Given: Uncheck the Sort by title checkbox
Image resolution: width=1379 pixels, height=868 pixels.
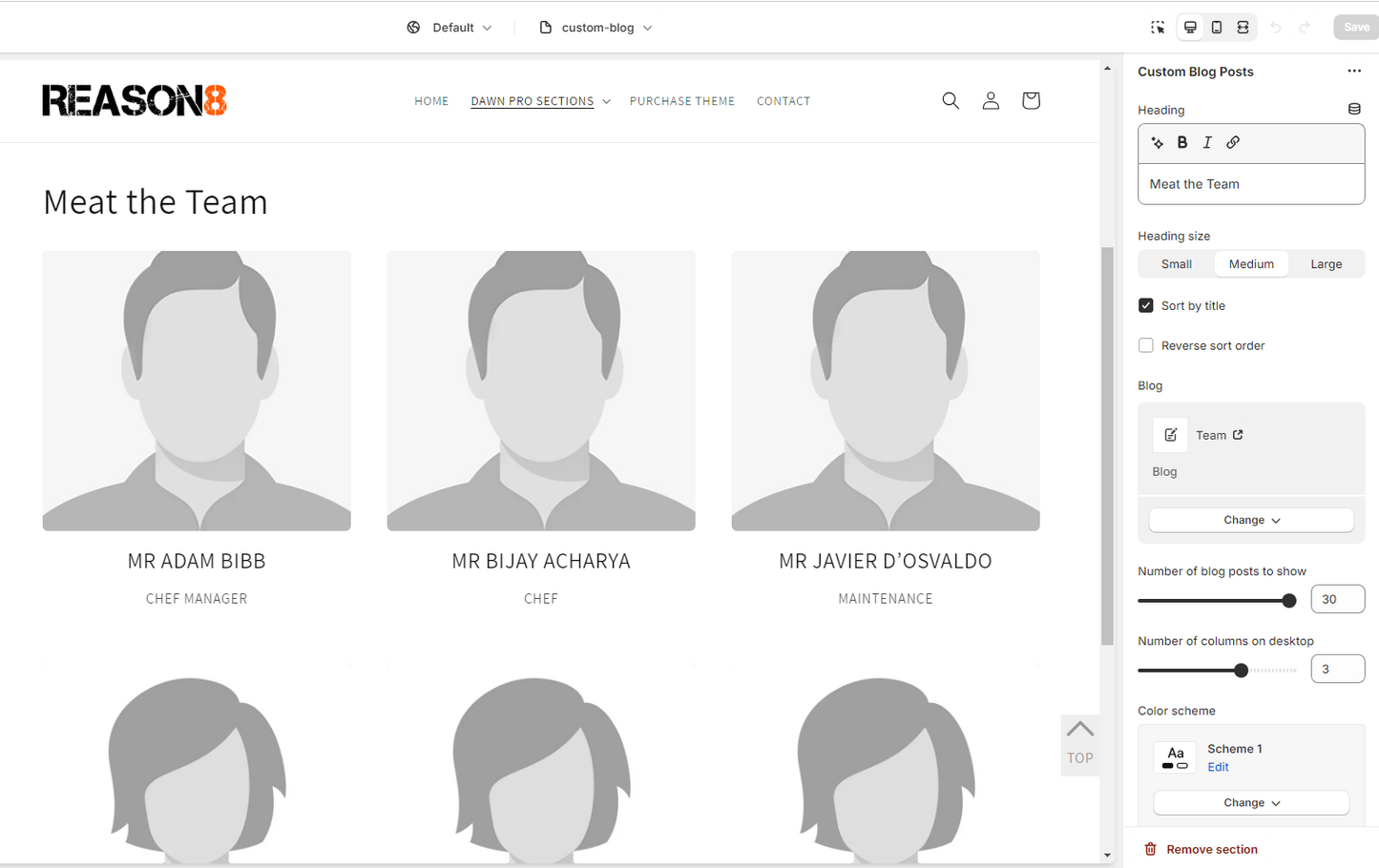Looking at the screenshot, I should point(1146,306).
